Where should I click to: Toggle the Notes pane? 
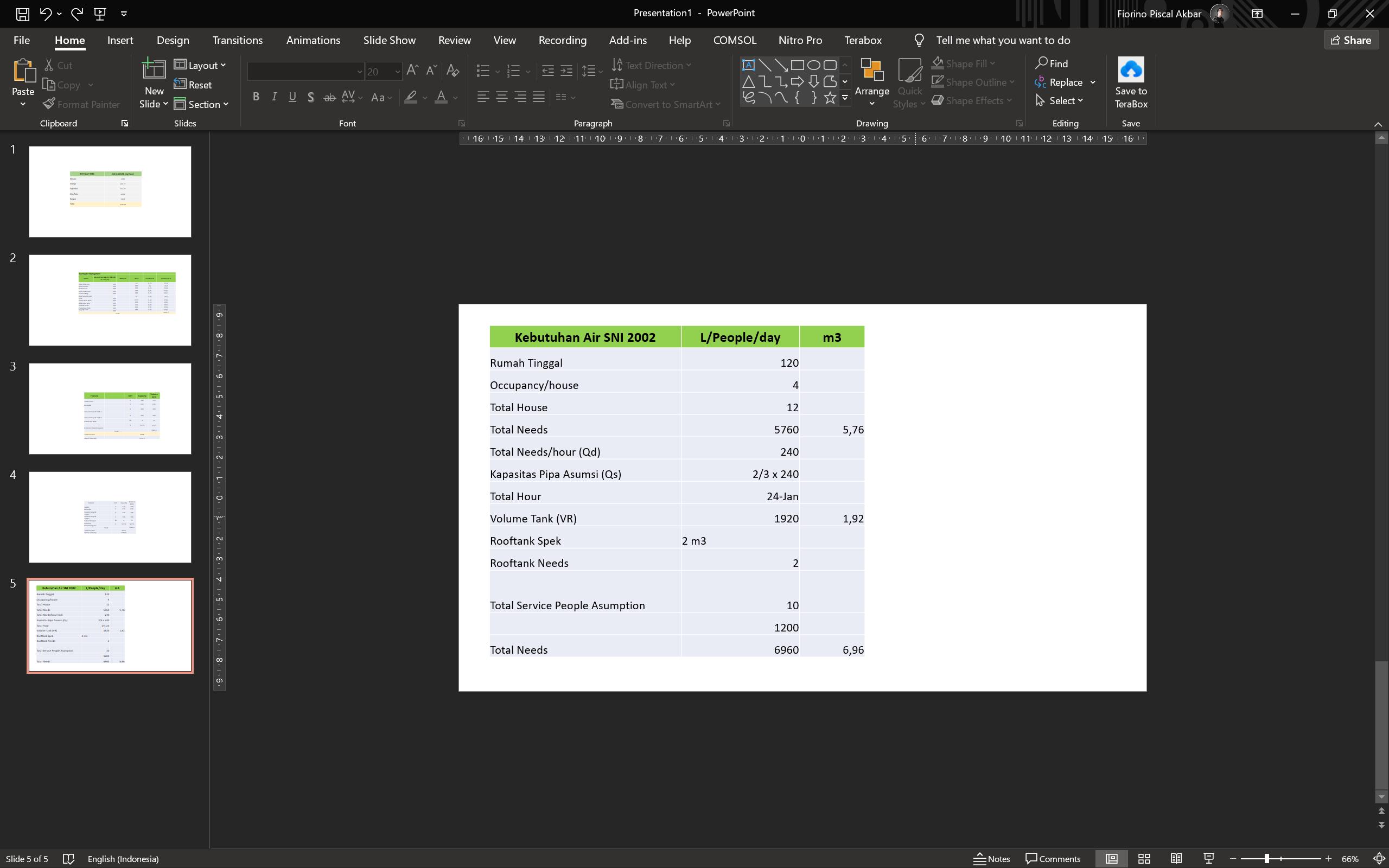tap(992, 859)
